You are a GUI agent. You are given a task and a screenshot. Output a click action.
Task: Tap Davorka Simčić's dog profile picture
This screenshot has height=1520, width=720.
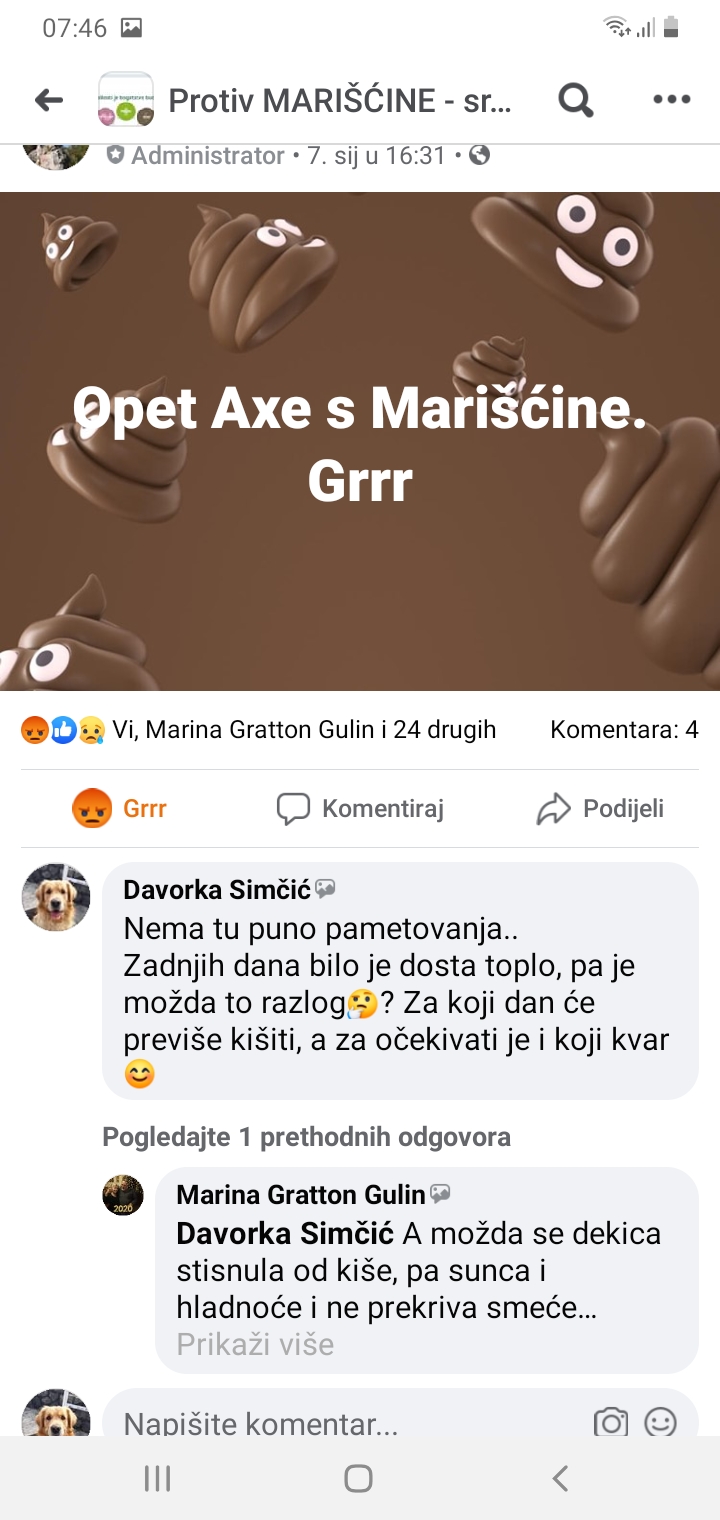pyautogui.click(x=56, y=897)
